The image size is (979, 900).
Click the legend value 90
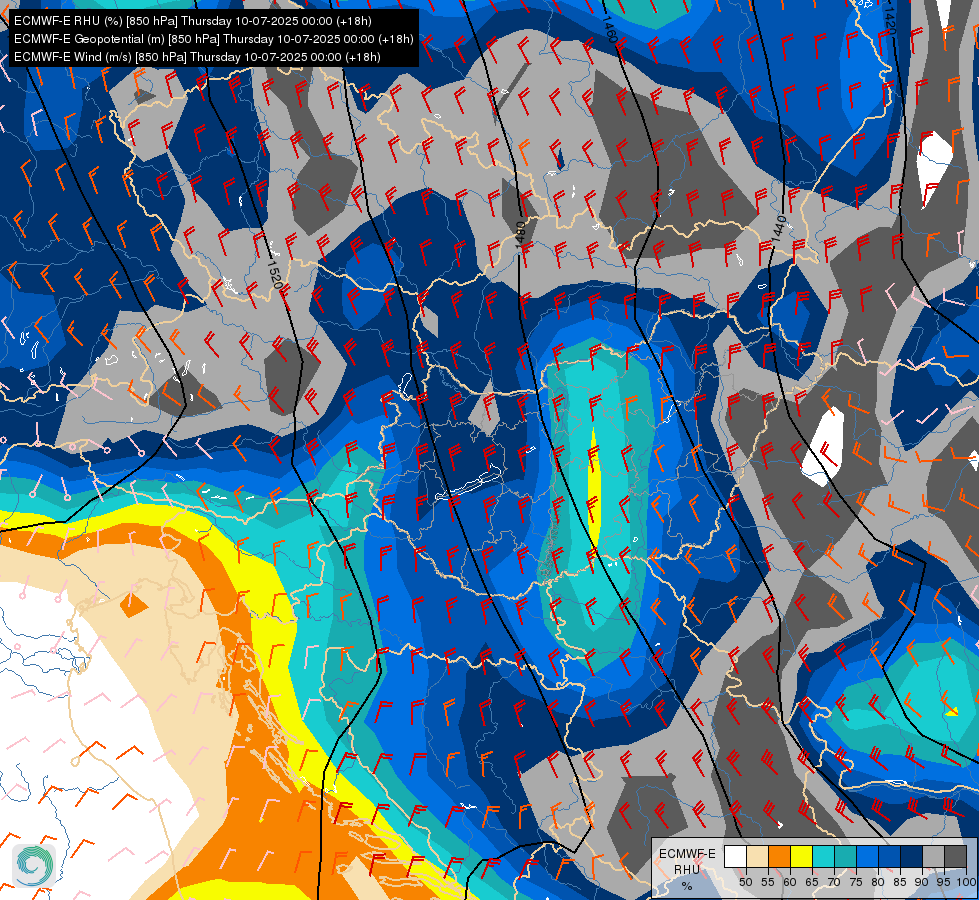pyautogui.click(x=922, y=882)
